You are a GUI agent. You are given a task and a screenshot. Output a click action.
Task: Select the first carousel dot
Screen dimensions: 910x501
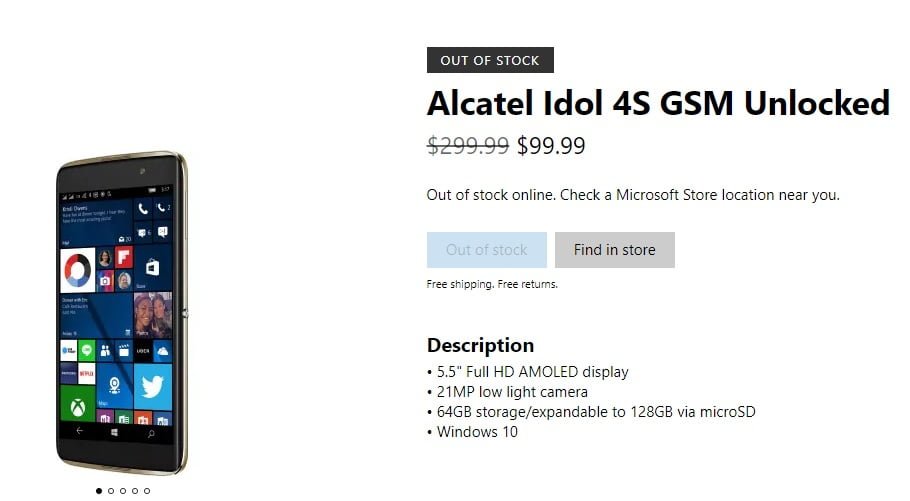[99, 491]
